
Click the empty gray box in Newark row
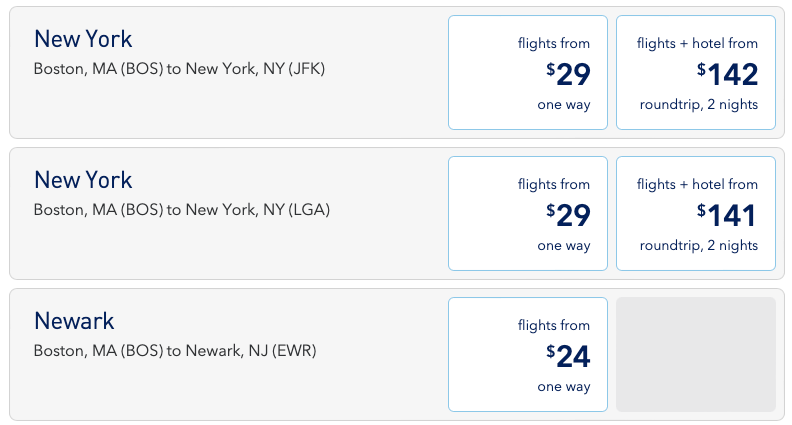click(696, 354)
